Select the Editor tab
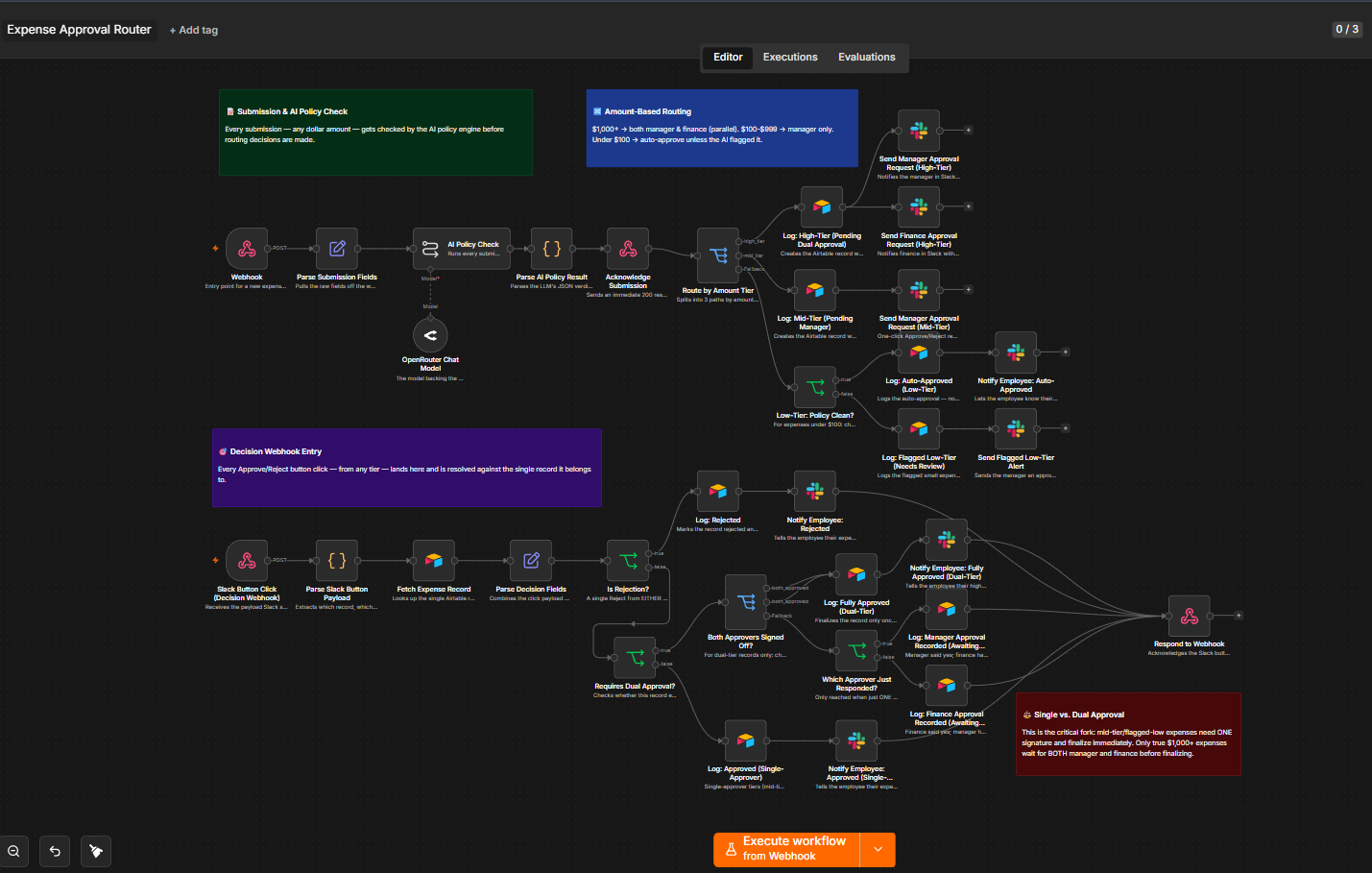The image size is (1372, 873). (728, 58)
